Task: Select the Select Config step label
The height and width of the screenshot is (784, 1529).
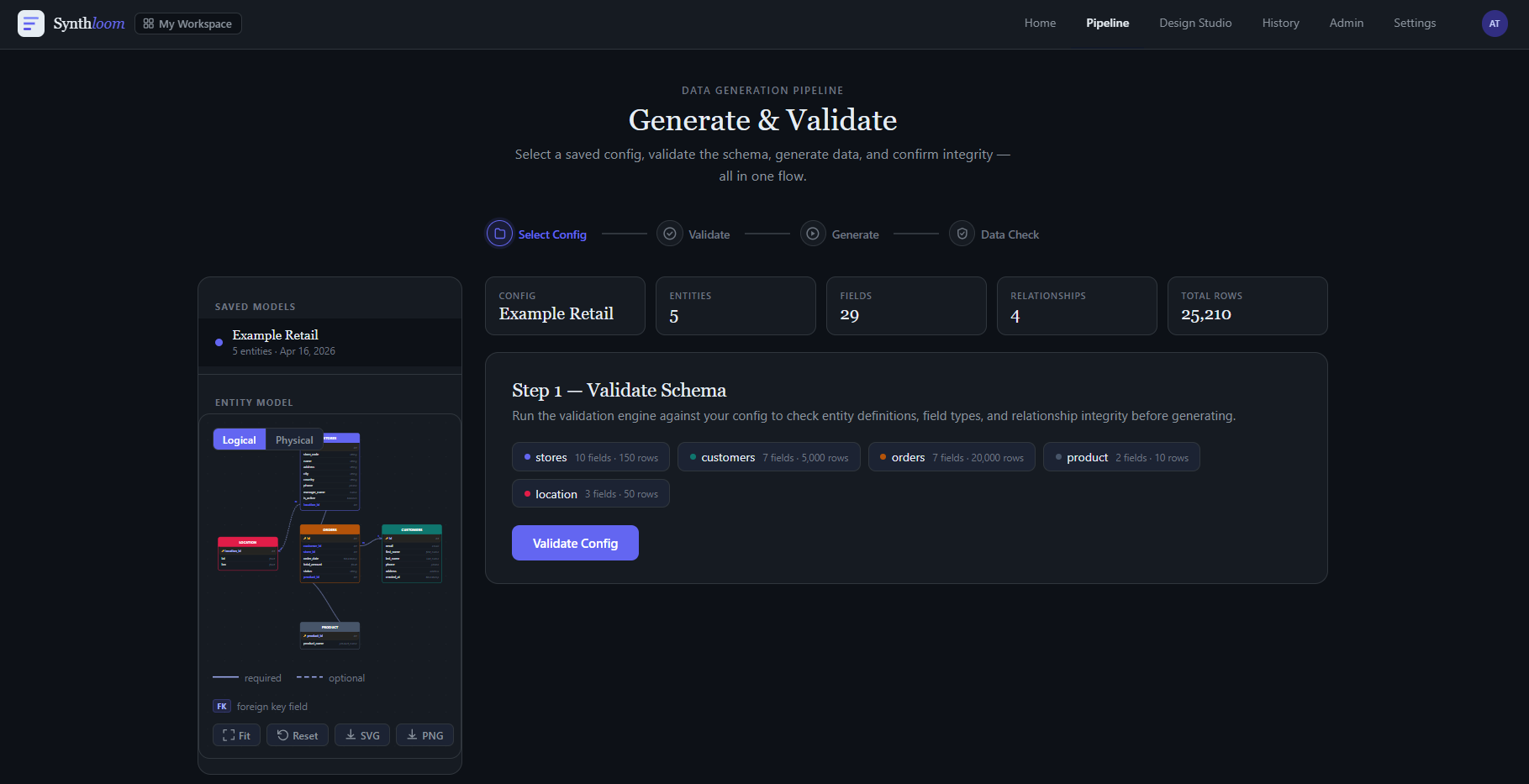Action: pyautogui.click(x=552, y=234)
